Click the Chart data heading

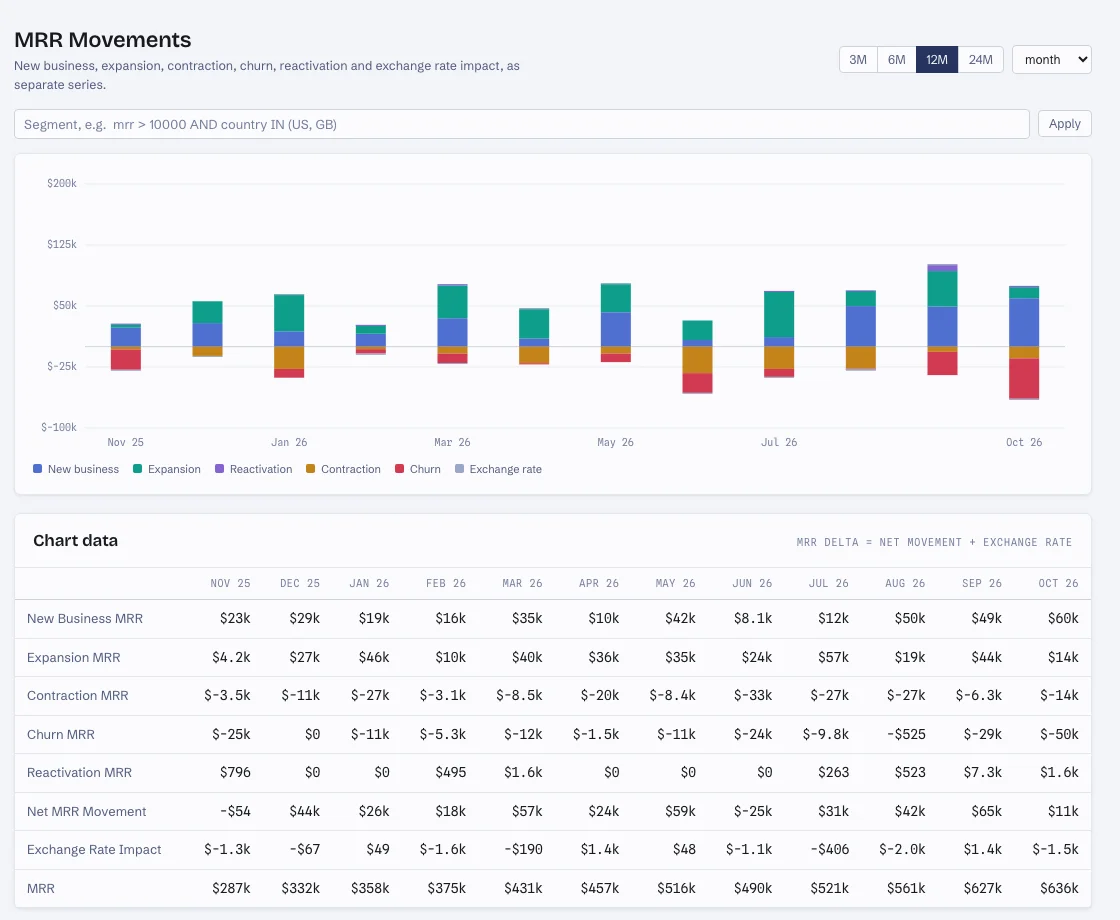coord(75,541)
